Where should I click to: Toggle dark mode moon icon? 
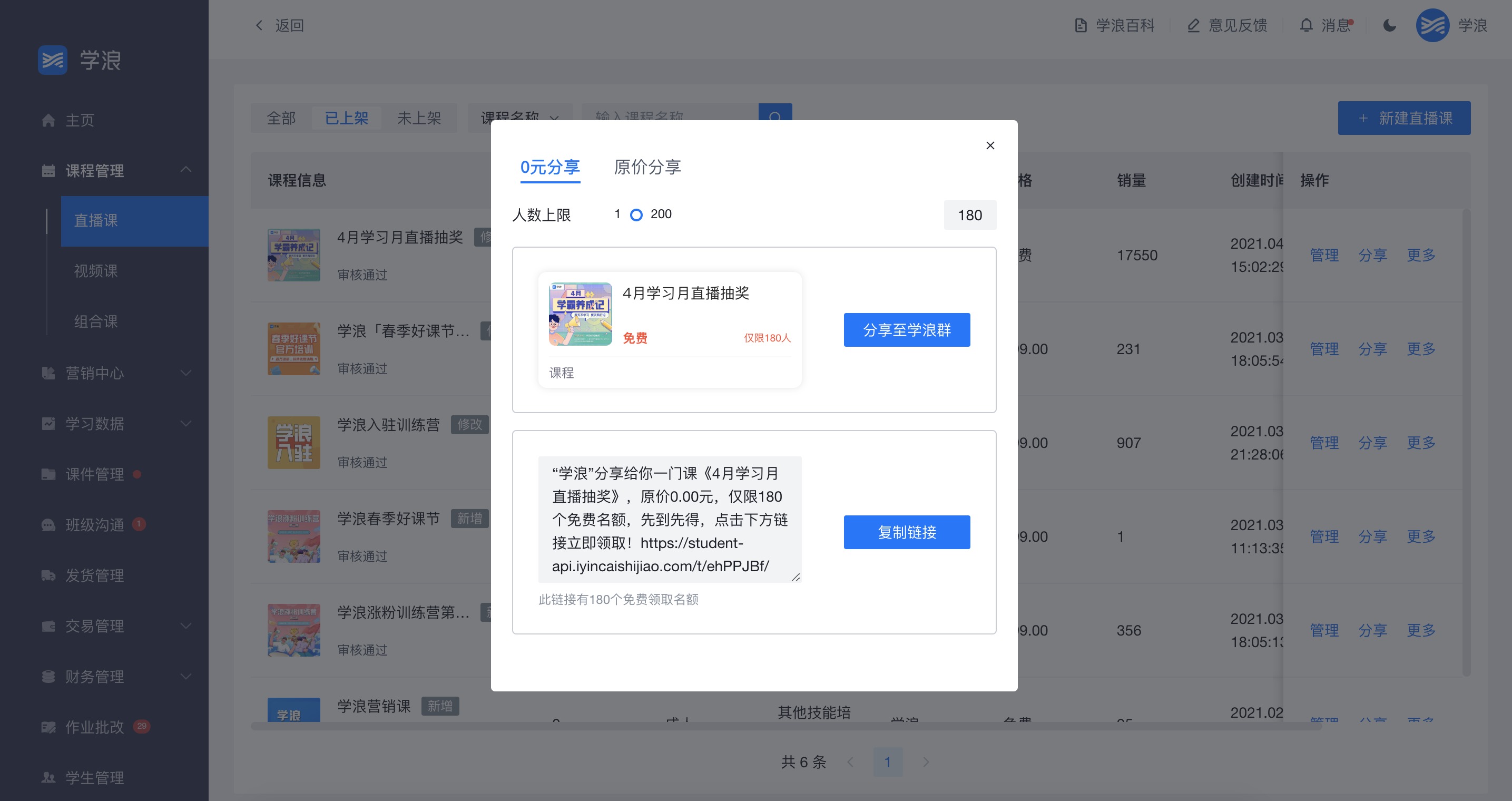click(x=1389, y=25)
